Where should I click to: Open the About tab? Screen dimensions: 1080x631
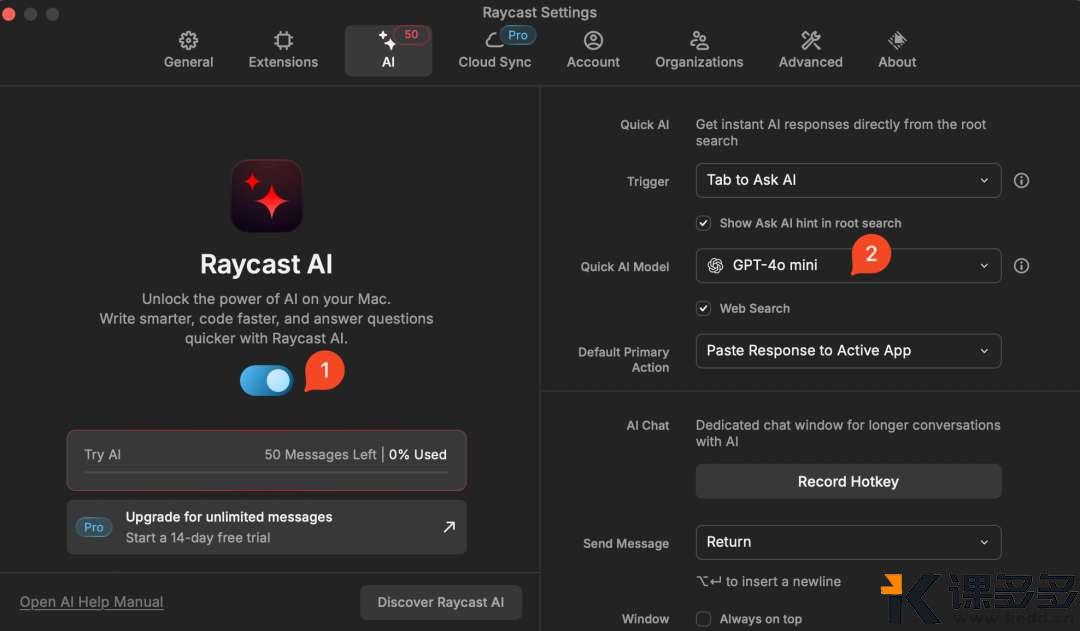[x=897, y=50]
